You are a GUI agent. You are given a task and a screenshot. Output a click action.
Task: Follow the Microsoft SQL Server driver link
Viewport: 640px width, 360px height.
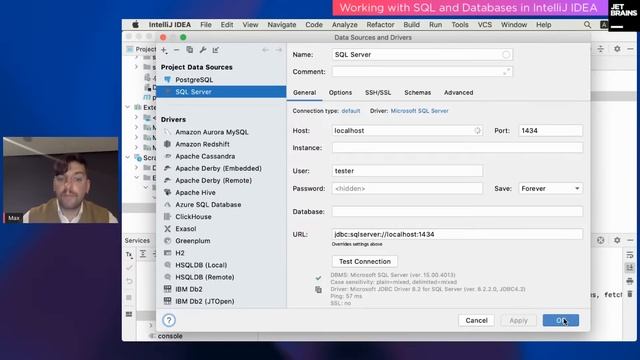420,111
